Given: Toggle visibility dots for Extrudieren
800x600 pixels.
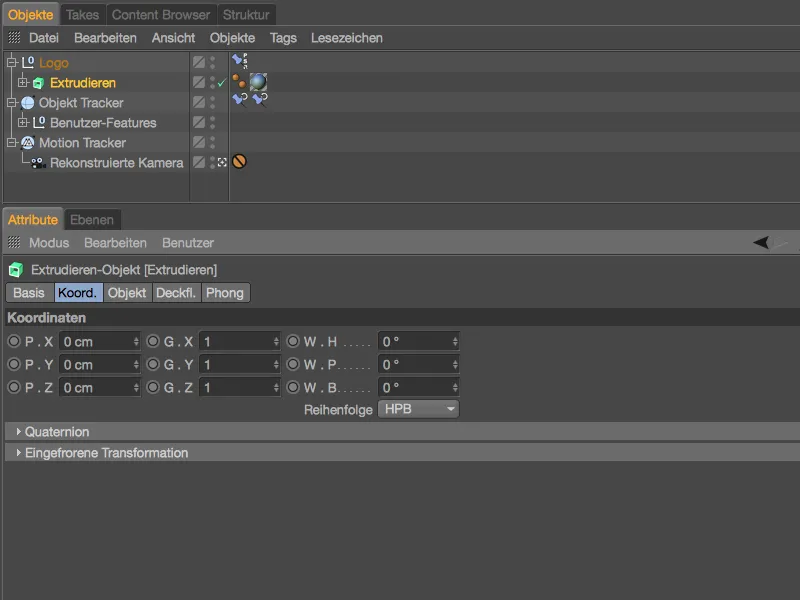Looking at the screenshot, I should click(212, 83).
